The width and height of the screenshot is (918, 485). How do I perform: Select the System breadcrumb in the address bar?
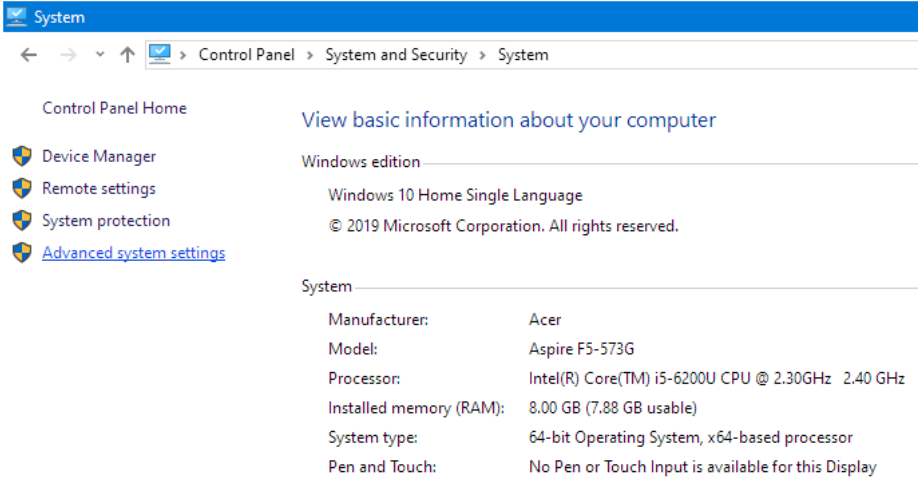[522, 55]
